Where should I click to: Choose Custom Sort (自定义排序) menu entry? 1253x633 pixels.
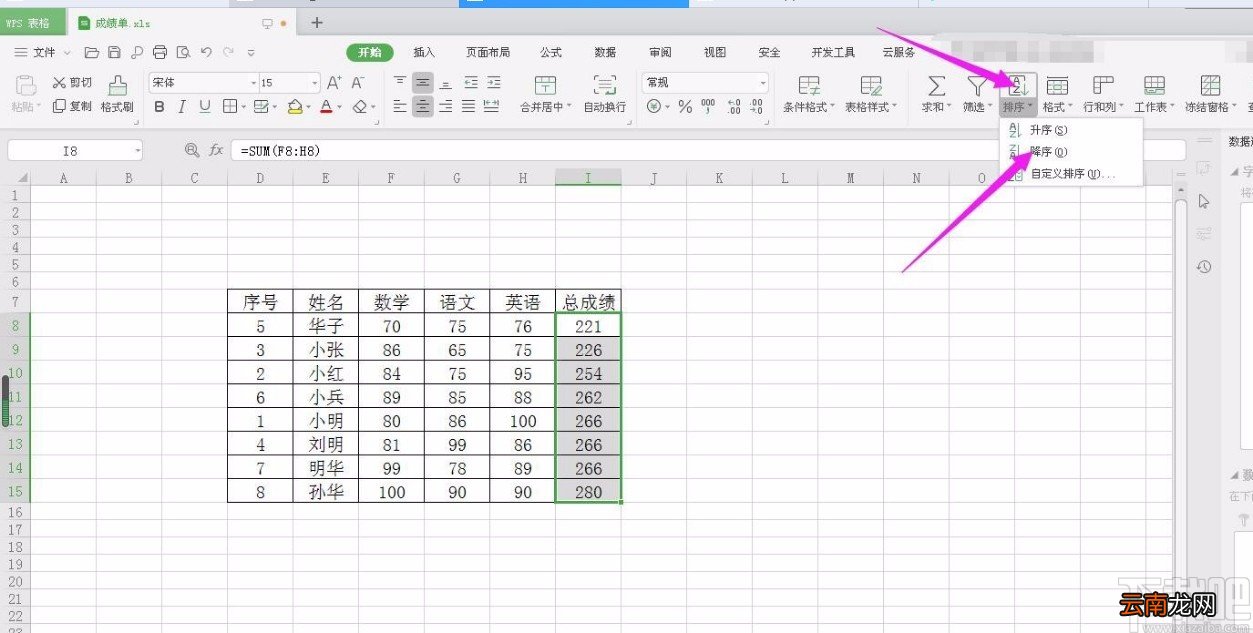click(x=1070, y=174)
